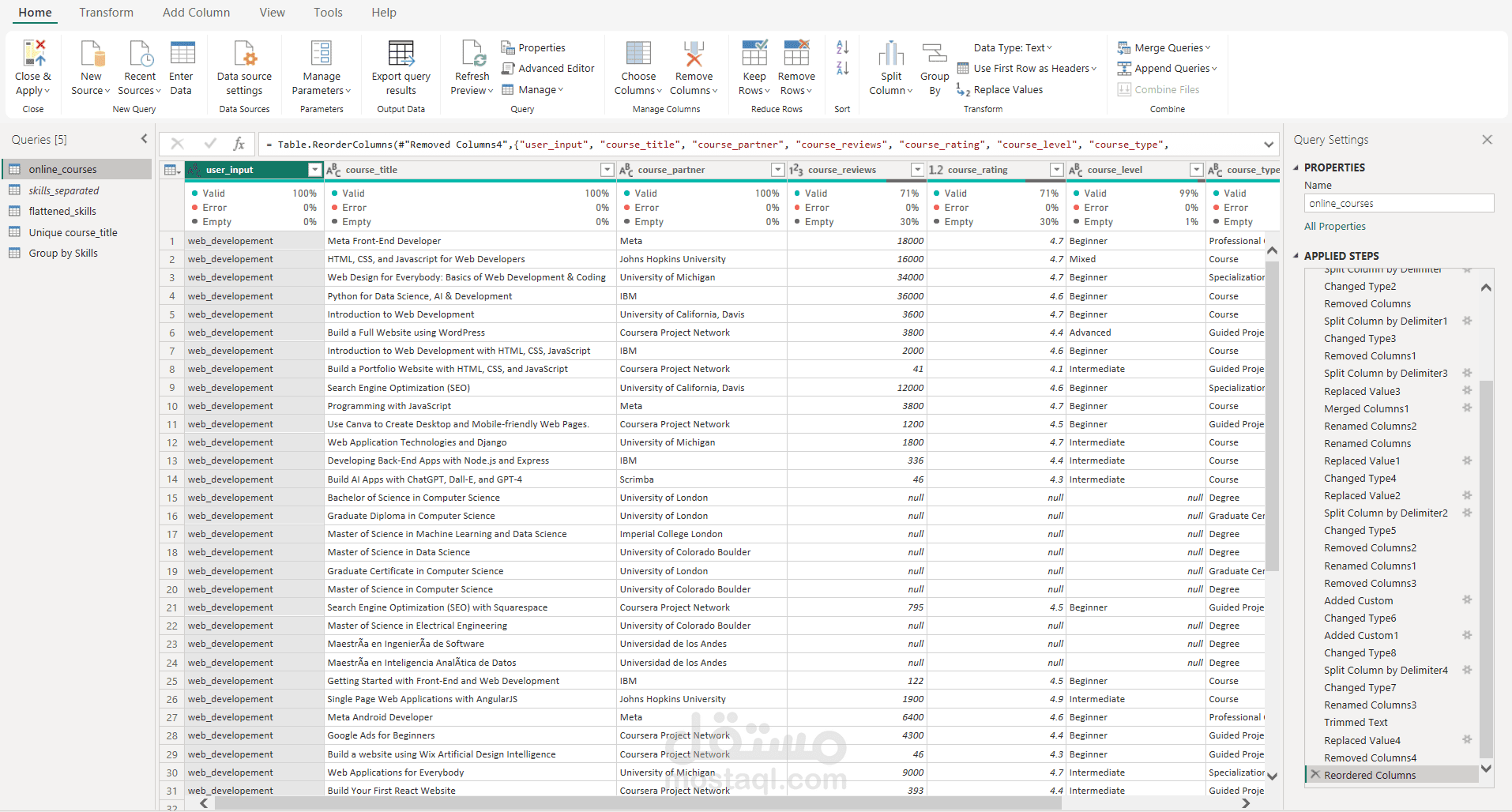This screenshot has height=812, width=1512.
Task: Open course_partner column filter dropdown
Action: (x=777, y=170)
